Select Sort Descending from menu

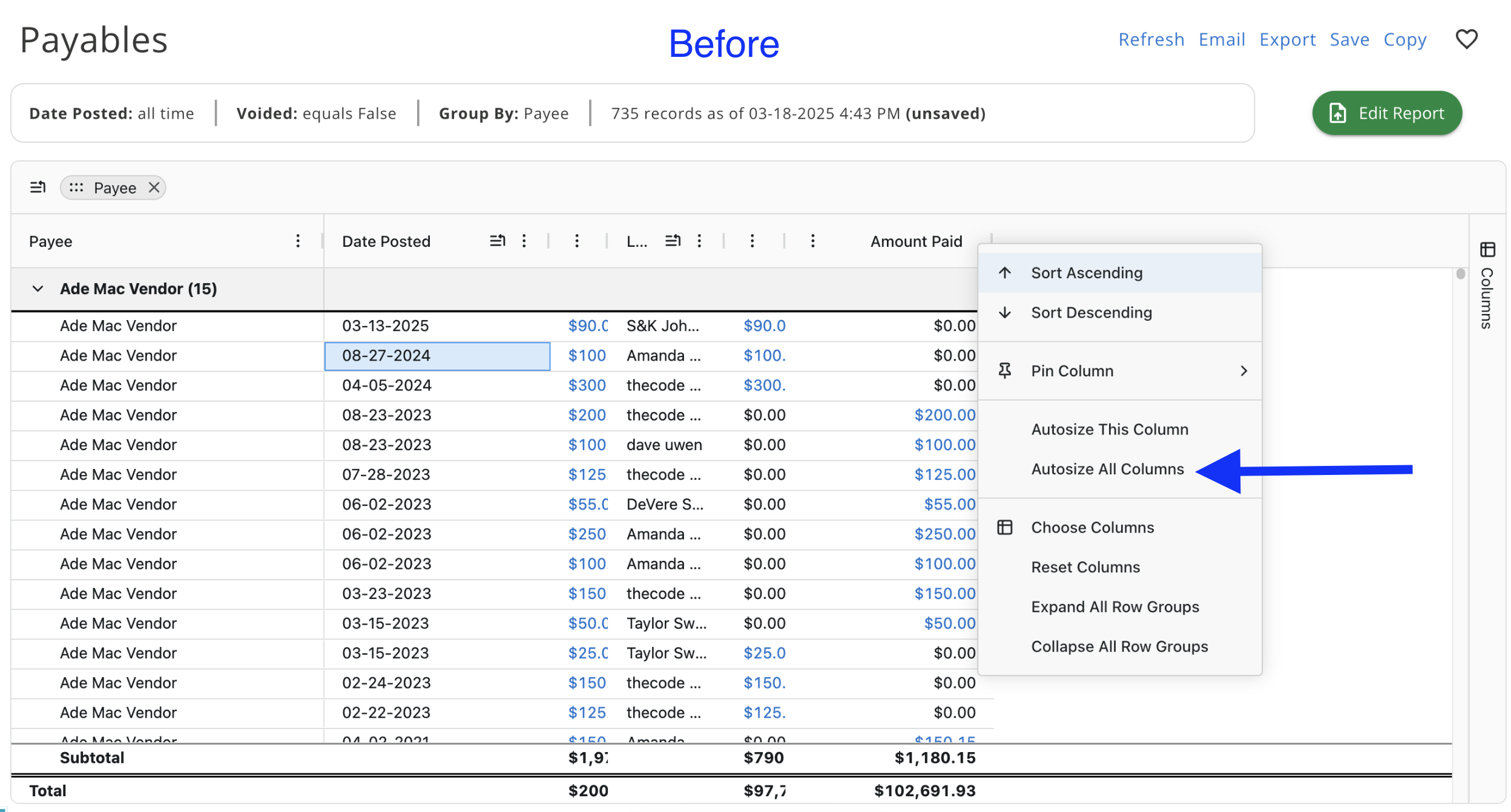(1091, 313)
